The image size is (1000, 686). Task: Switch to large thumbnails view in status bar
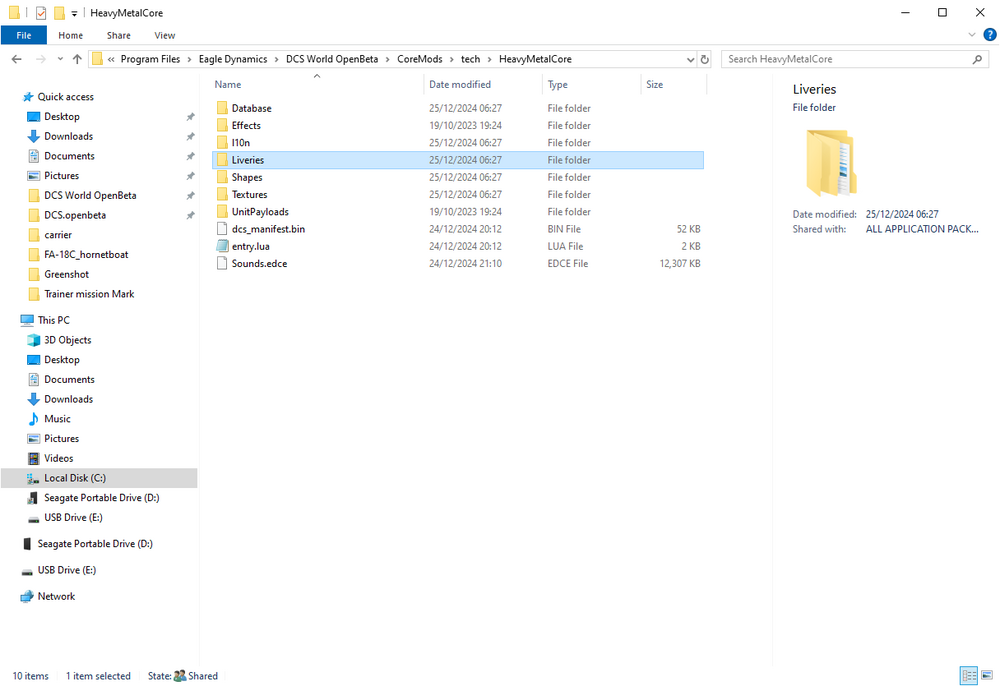pyautogui.click(x=989, y=675)
